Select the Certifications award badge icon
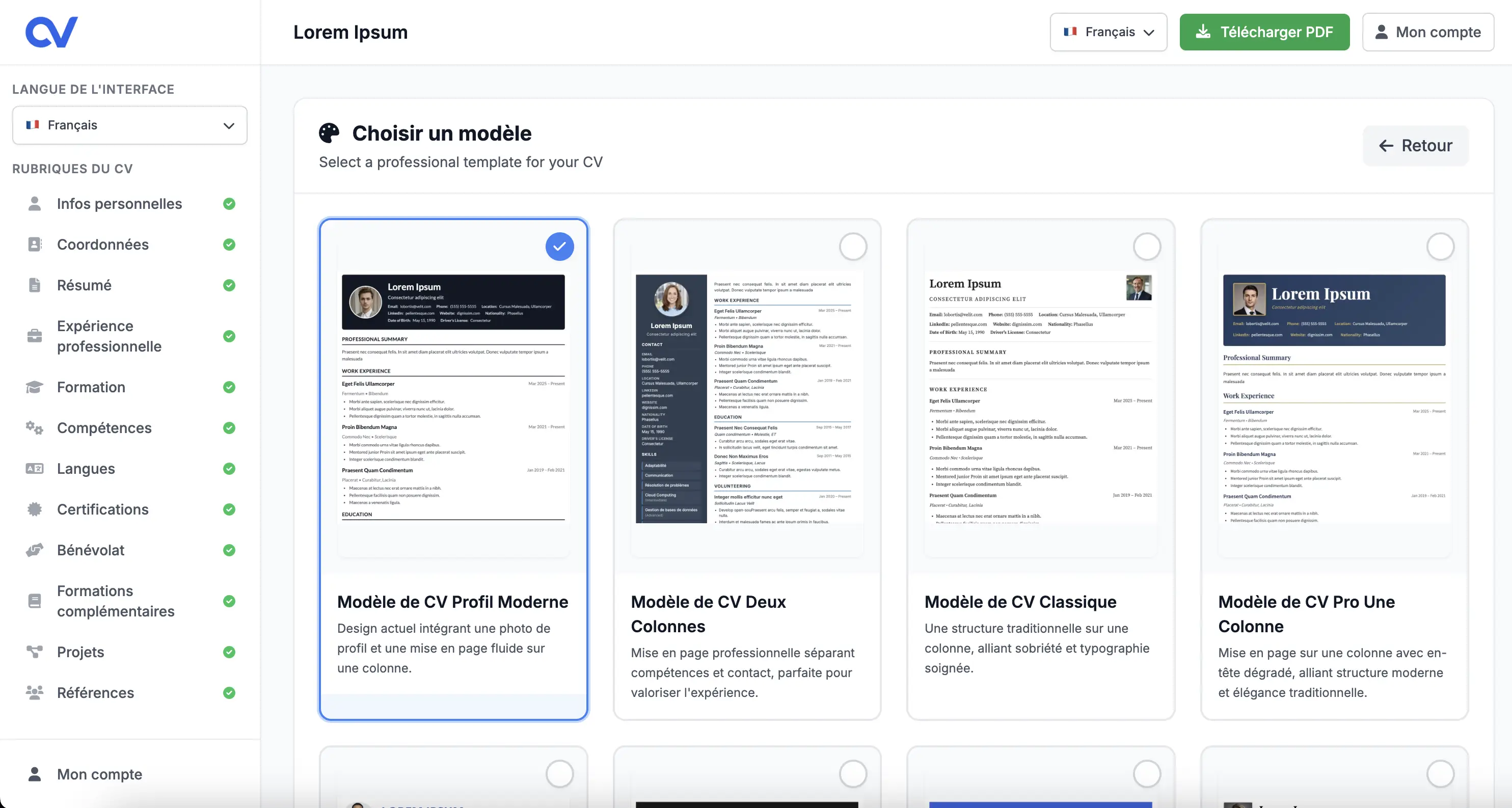1512x808 pixels. click(34, 509)
